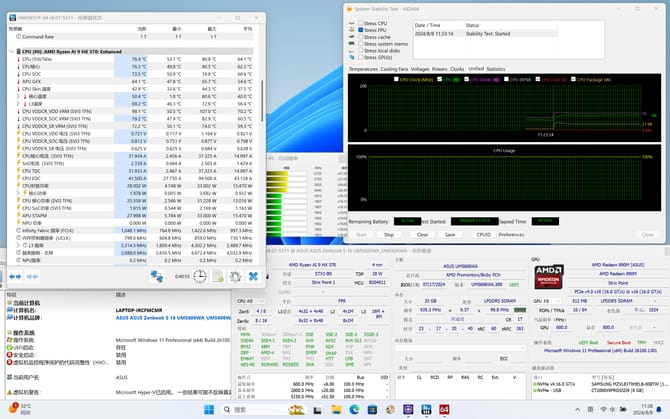Click the HWiNFO settings gear icon
The image size is (670, 419).
[x=235, y=276]
